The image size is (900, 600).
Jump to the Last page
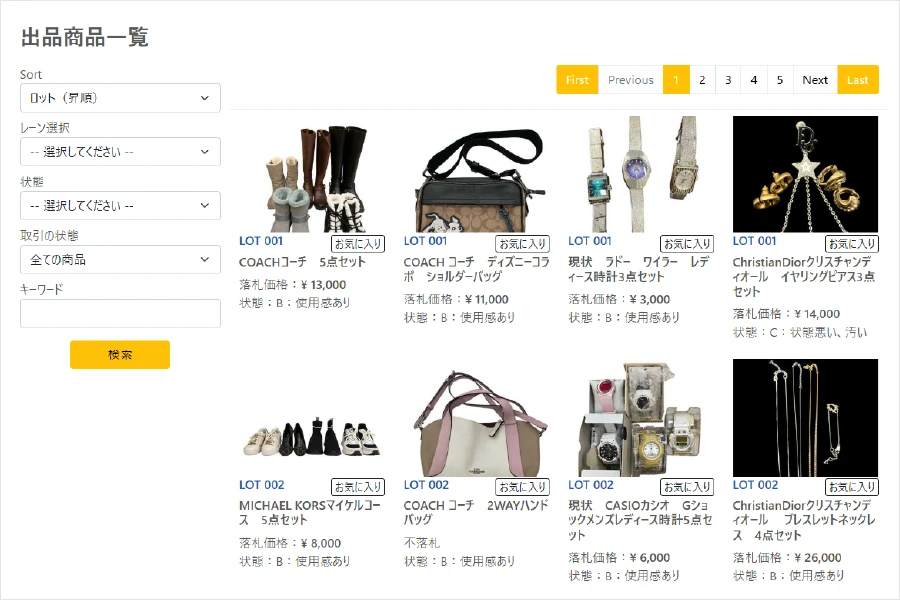[858, 80]
